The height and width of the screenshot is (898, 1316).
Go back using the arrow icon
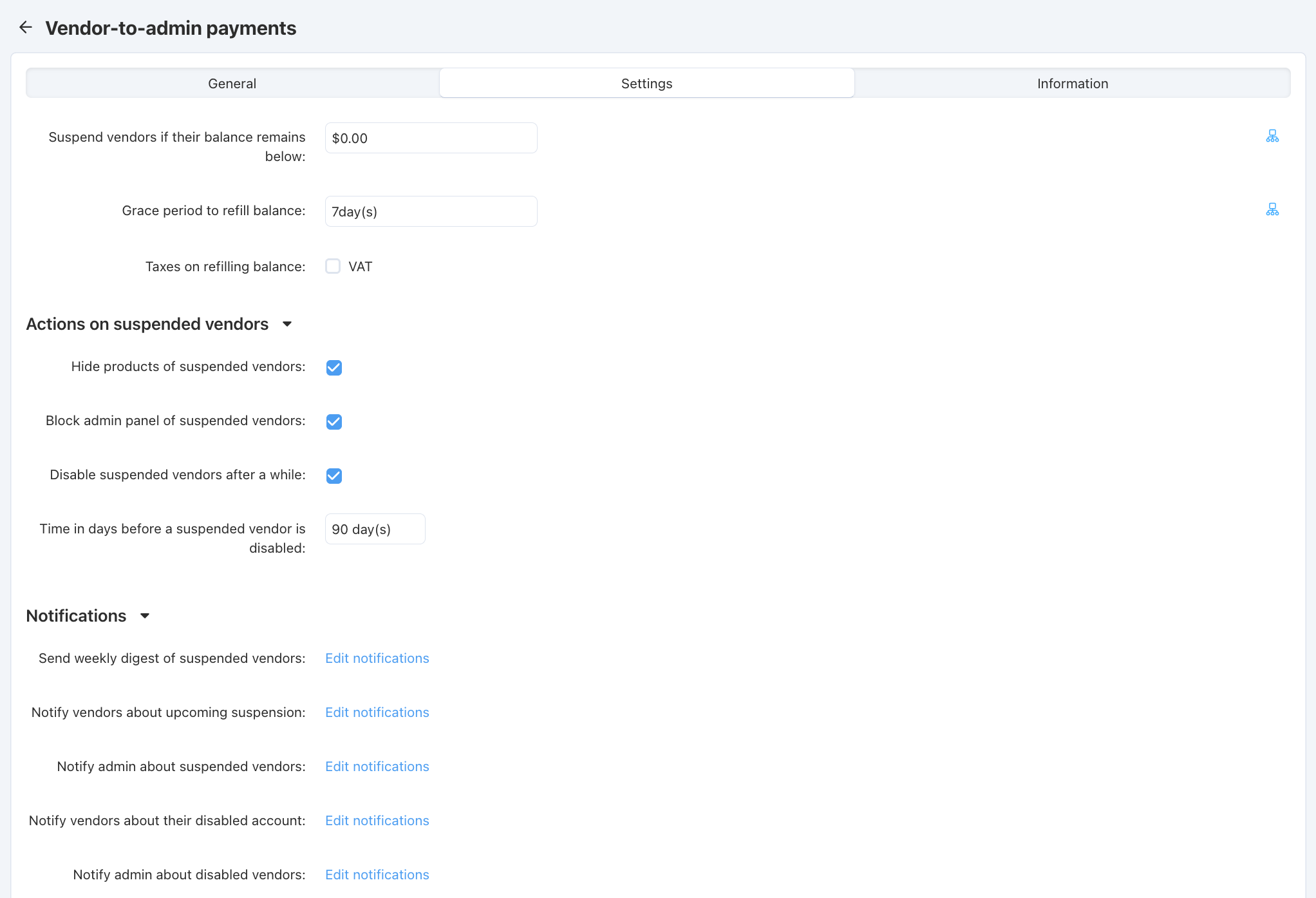pyautogui.click(x=26, y=27)
